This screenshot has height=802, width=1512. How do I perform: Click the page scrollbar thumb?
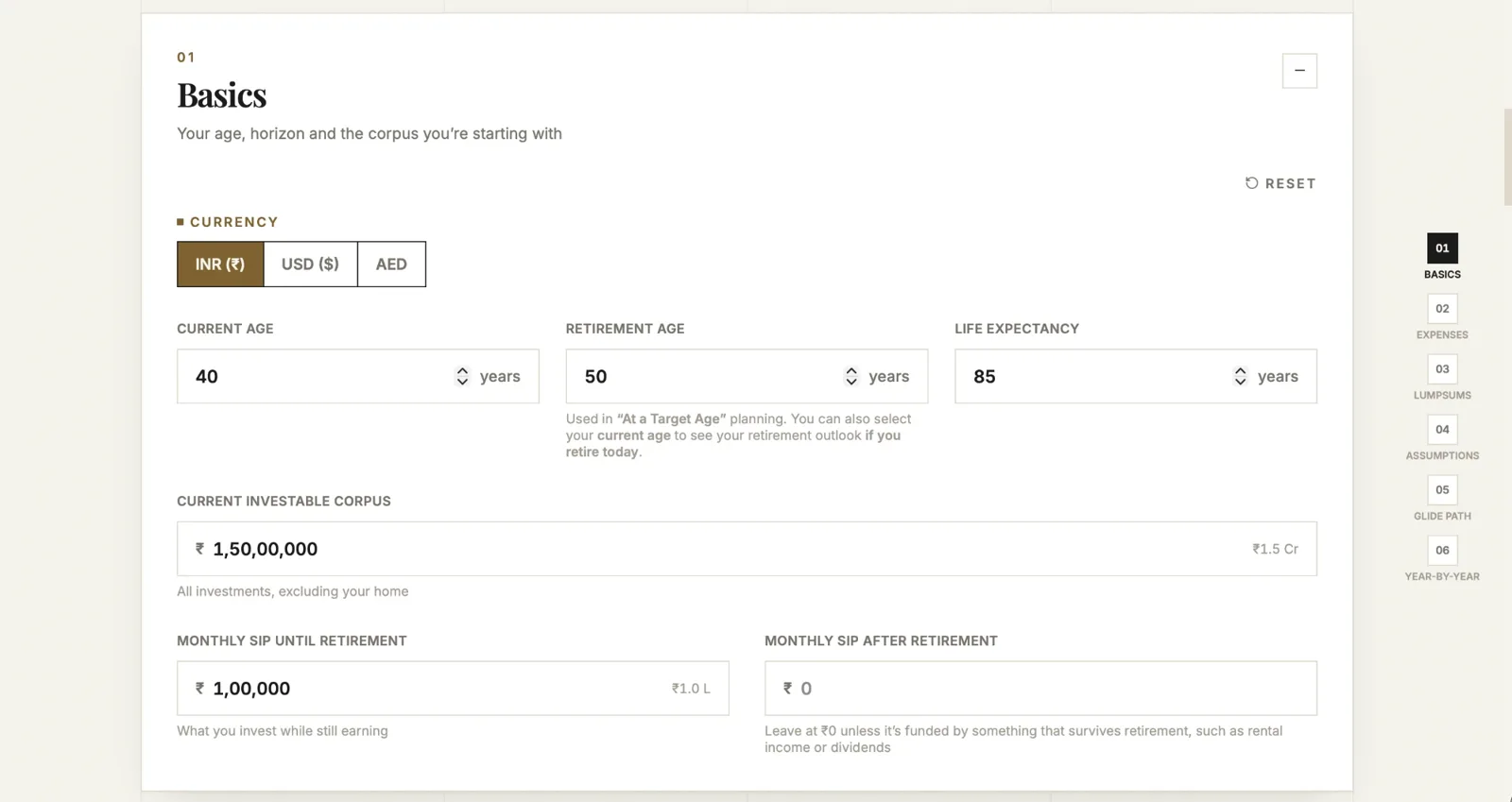[1507, 157]
